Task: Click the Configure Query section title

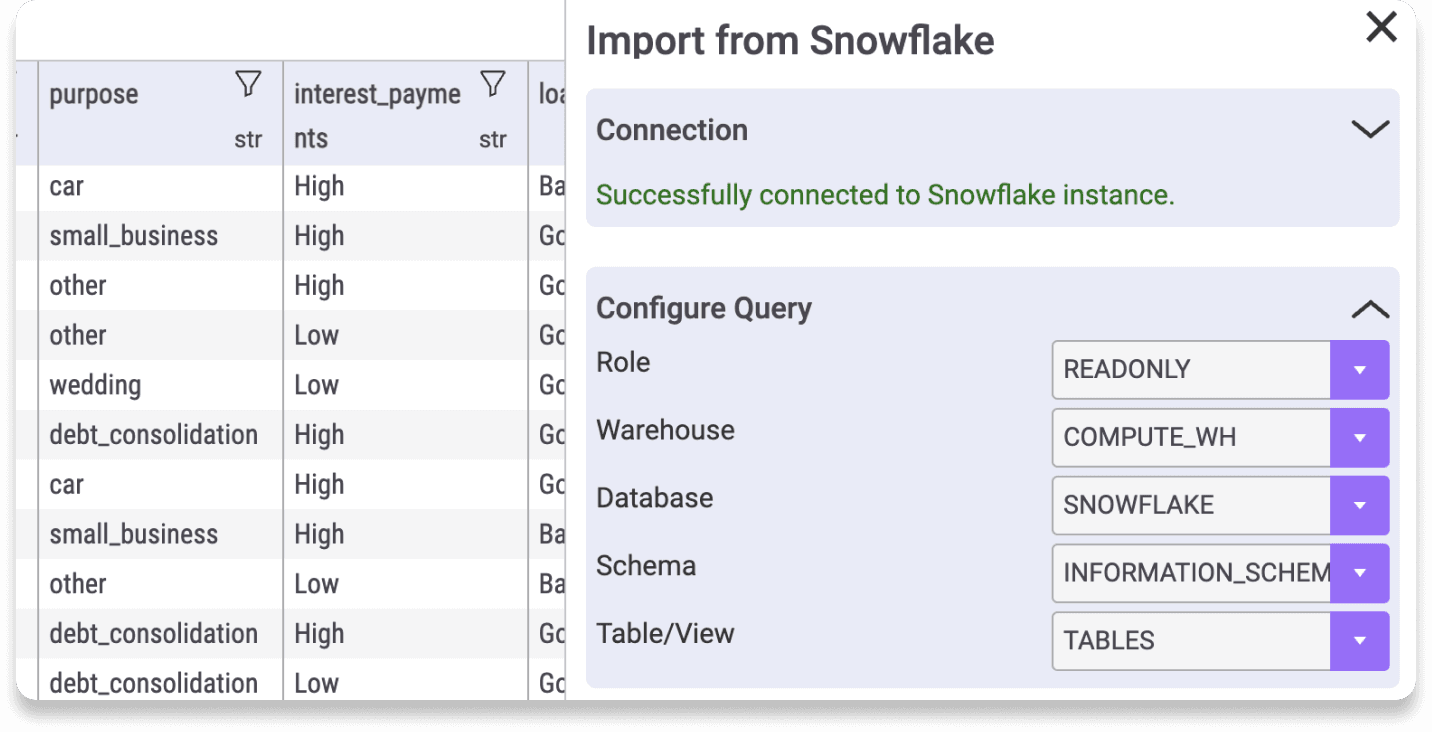Action: tap(704, 308)
